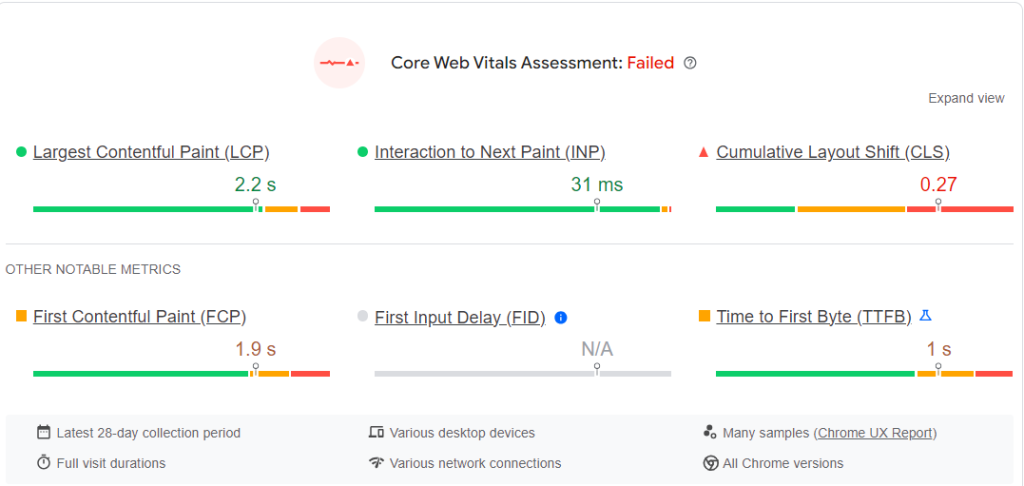Open the First Contentful Paint (FCP) link

[139, 317]
